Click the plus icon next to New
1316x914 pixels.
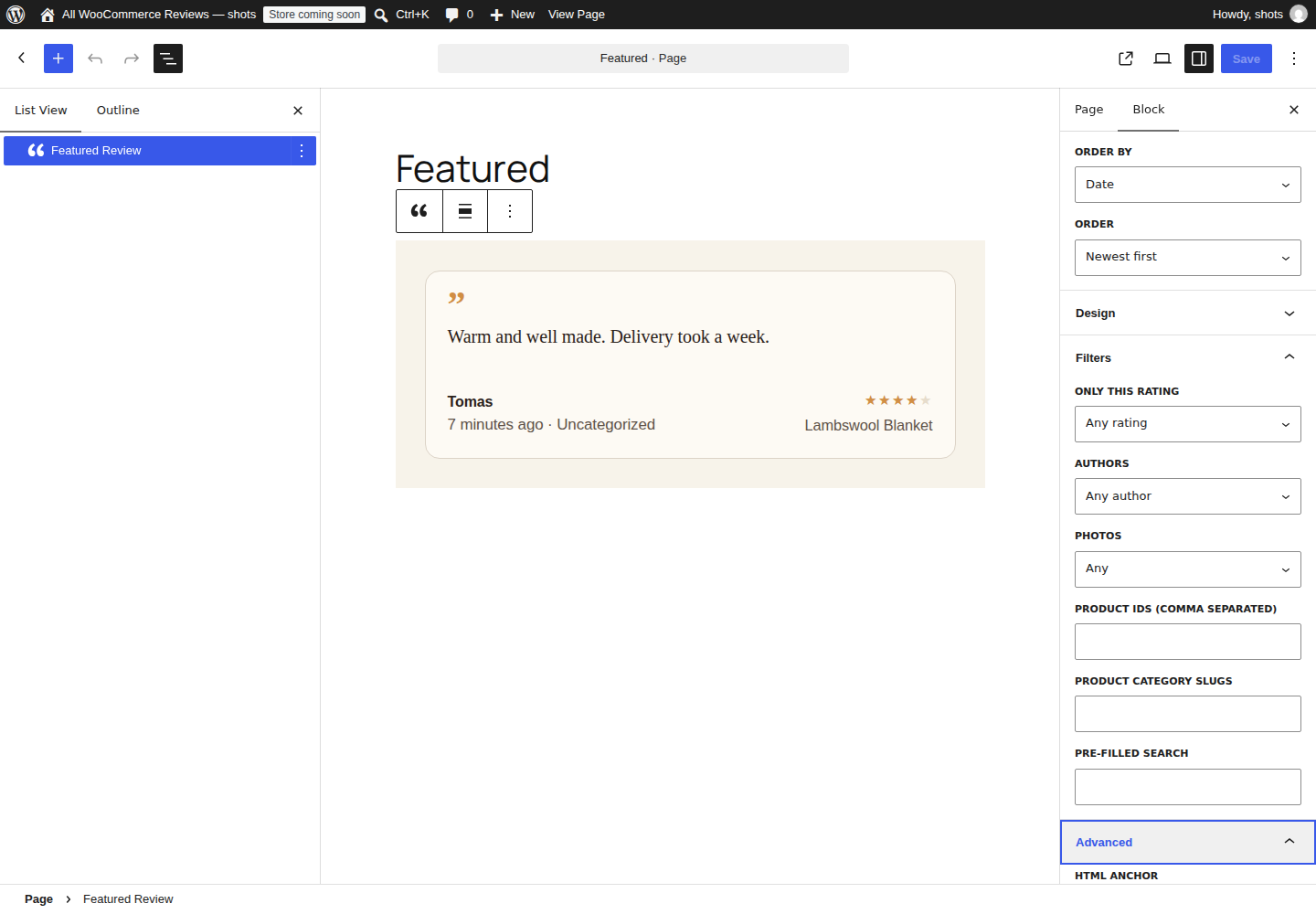tap(496, 15)
